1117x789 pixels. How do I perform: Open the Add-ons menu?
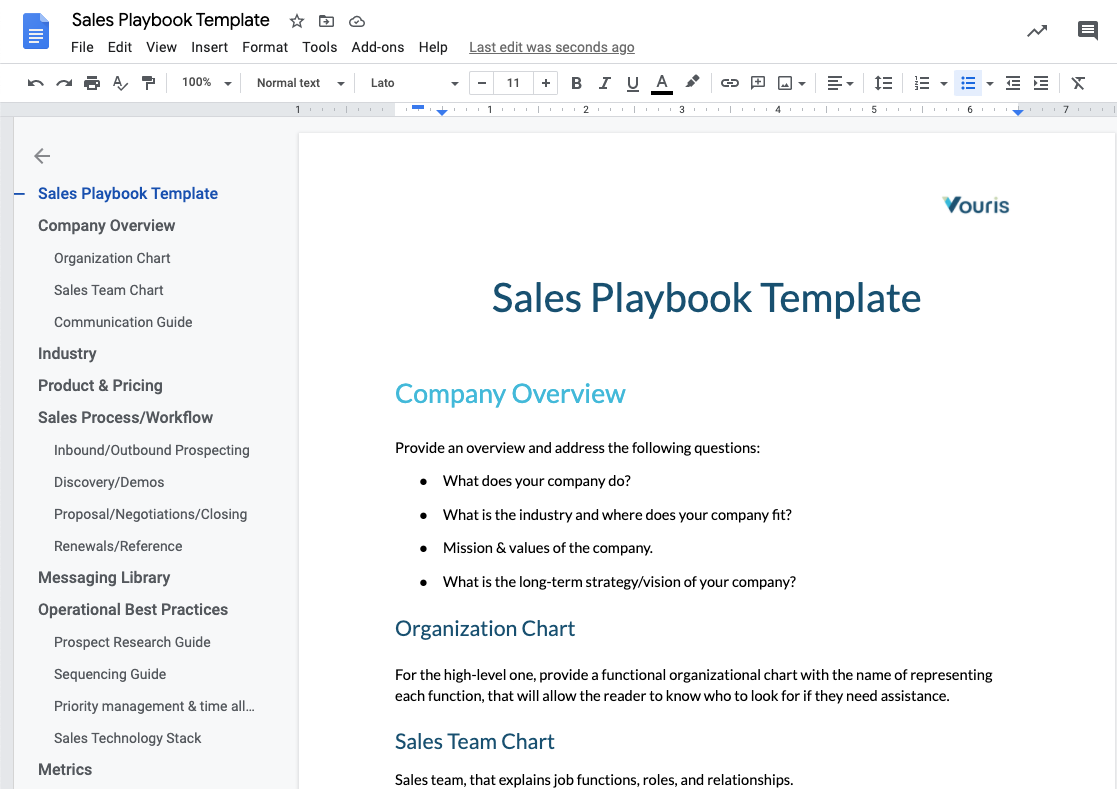[378, 47]
